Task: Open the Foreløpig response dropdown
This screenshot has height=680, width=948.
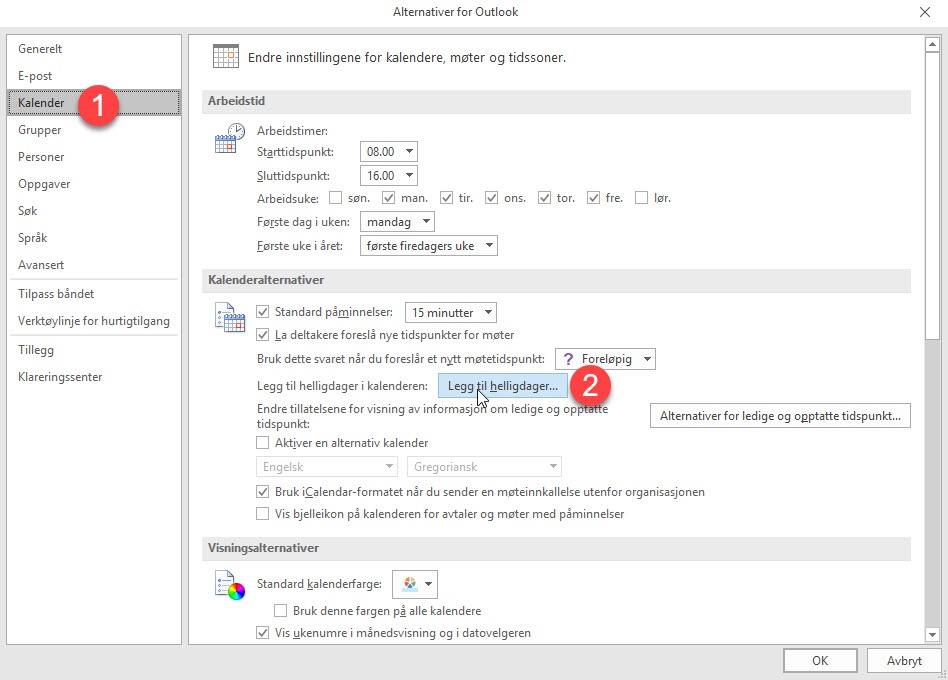Action: (605, 359)
